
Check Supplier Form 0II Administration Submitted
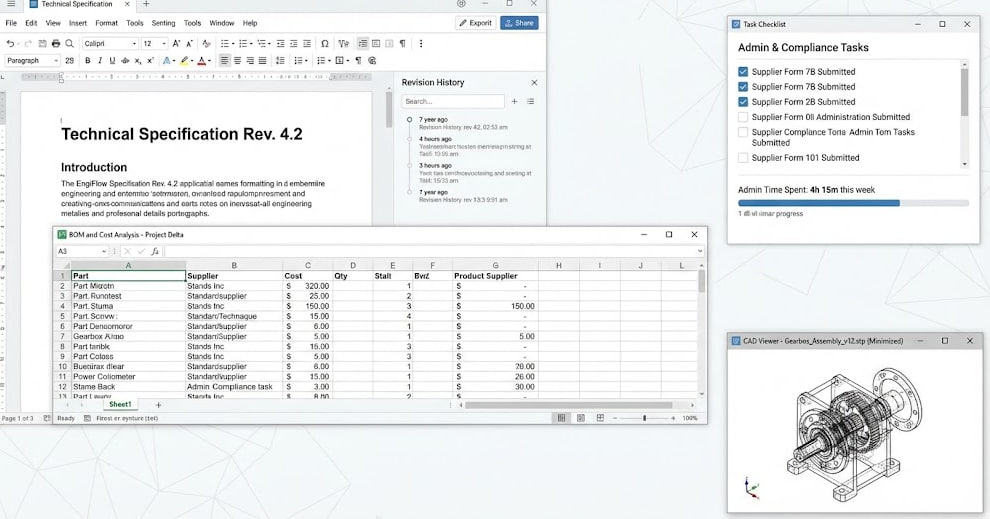[743, 117]
